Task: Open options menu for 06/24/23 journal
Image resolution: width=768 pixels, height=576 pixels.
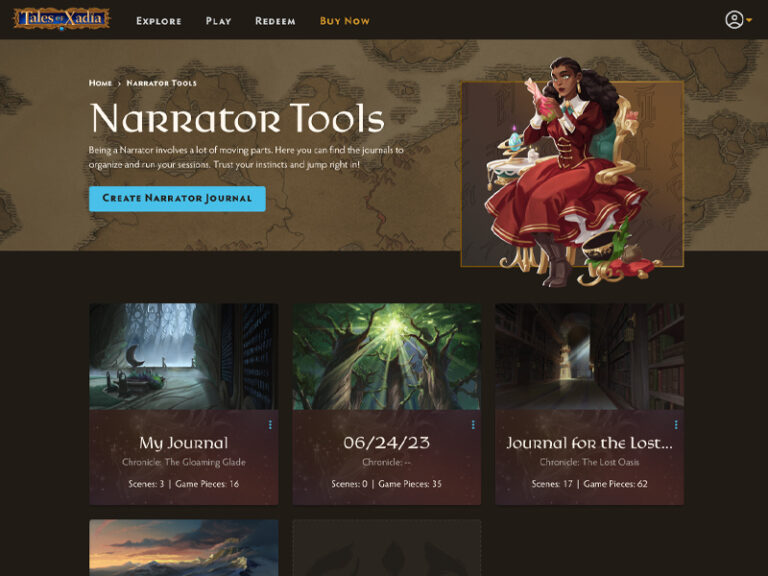Action: [473, 425]
